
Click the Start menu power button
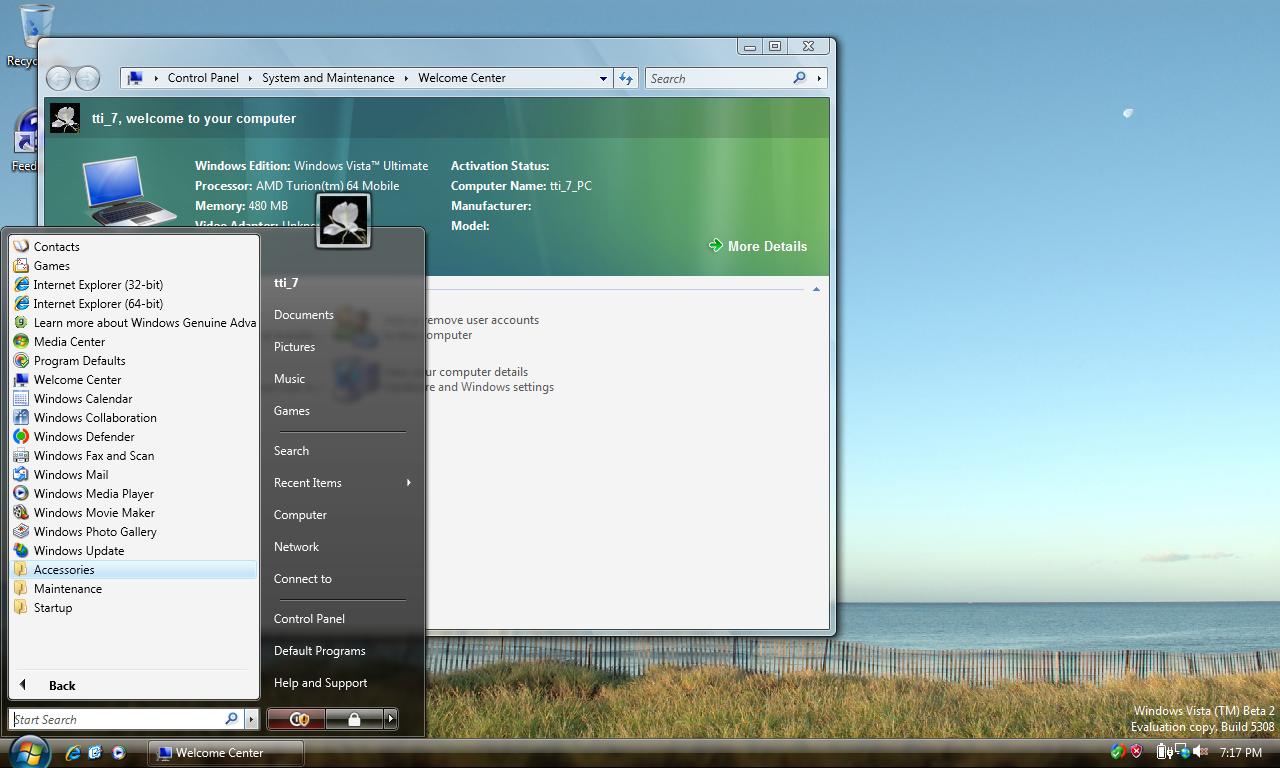[x=296, y=719]
